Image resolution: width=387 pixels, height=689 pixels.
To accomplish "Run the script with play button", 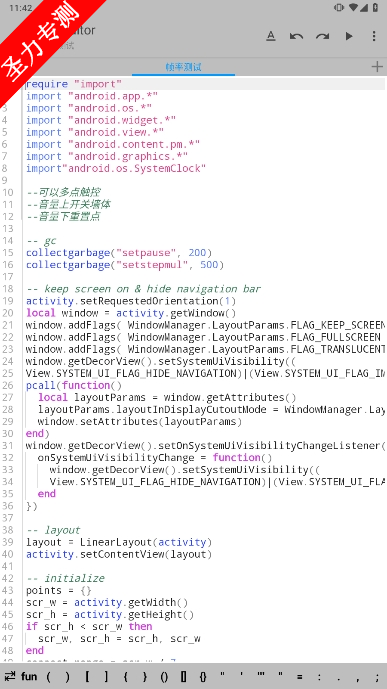I will pos(349,36).
